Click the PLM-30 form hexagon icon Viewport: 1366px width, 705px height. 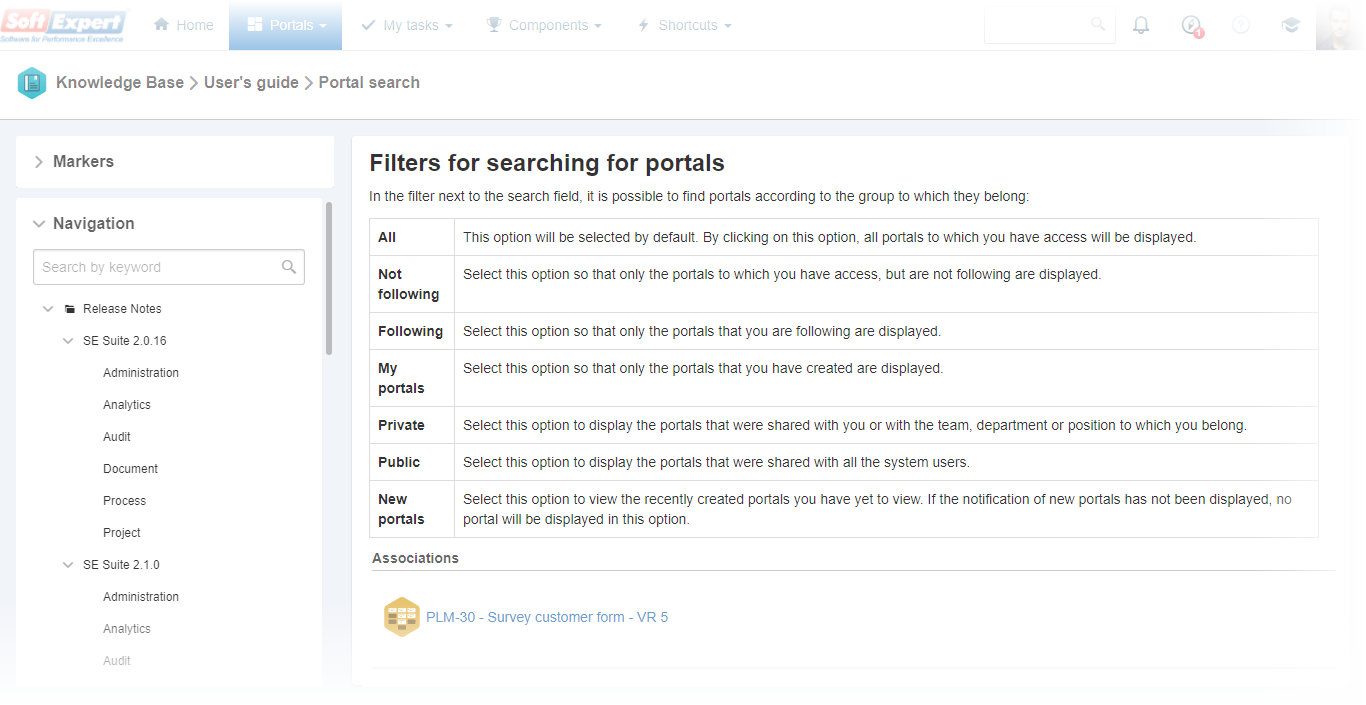pos(402,617)
